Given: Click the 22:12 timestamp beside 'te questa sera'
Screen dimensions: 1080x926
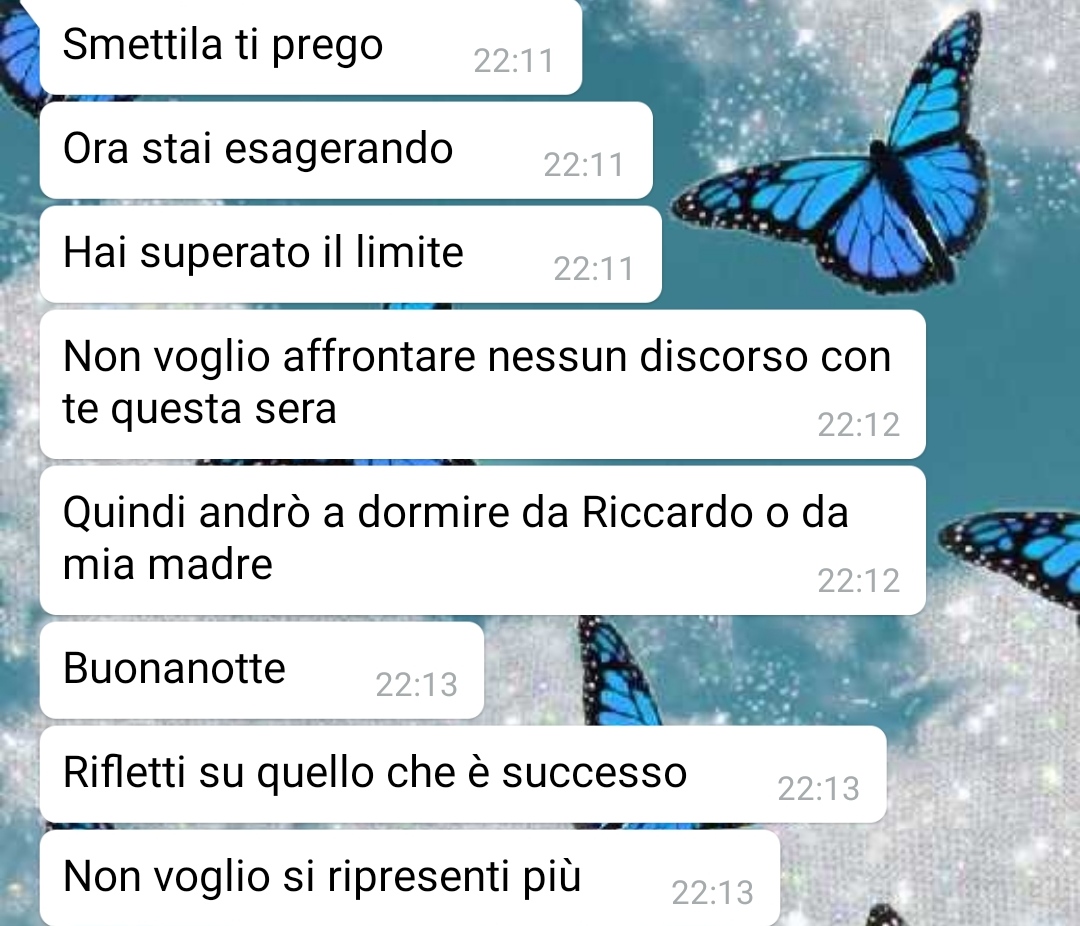Looking at the screenshot, I should [x=858, y=425].
